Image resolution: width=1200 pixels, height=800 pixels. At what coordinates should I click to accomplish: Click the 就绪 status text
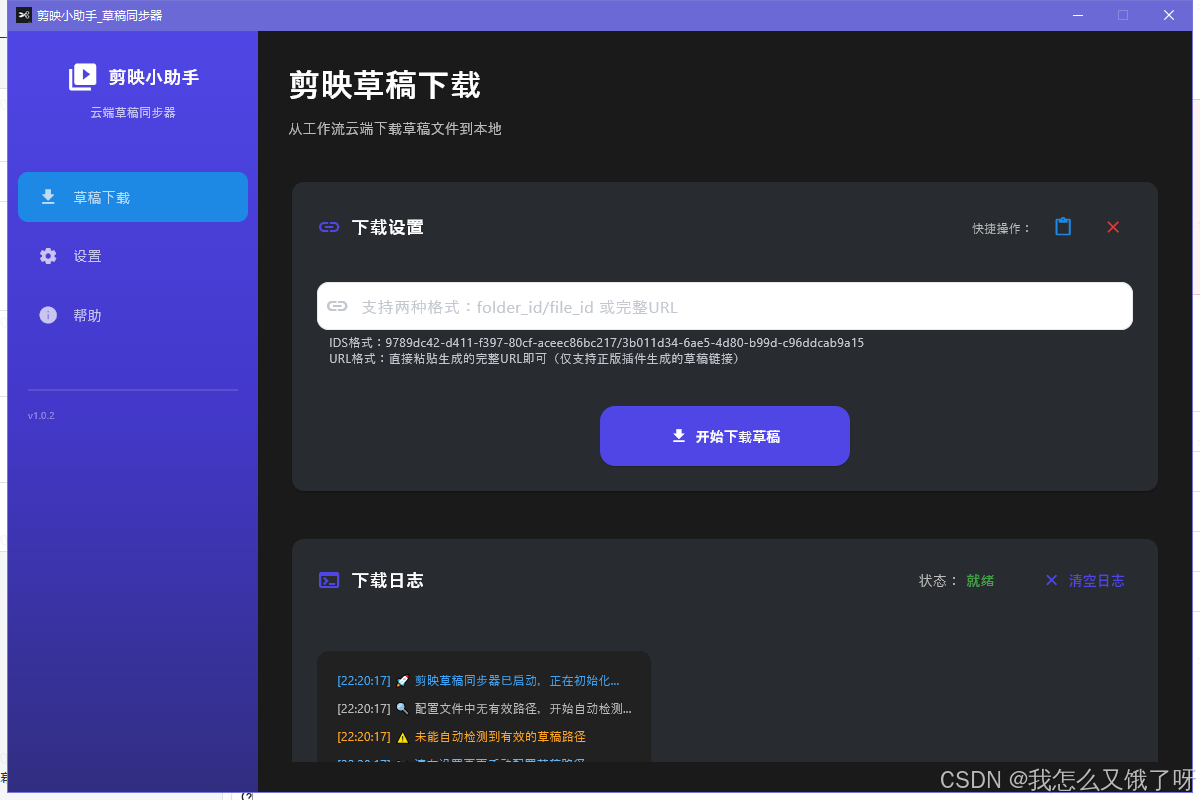pyautogui.click(x=980, y=580)
